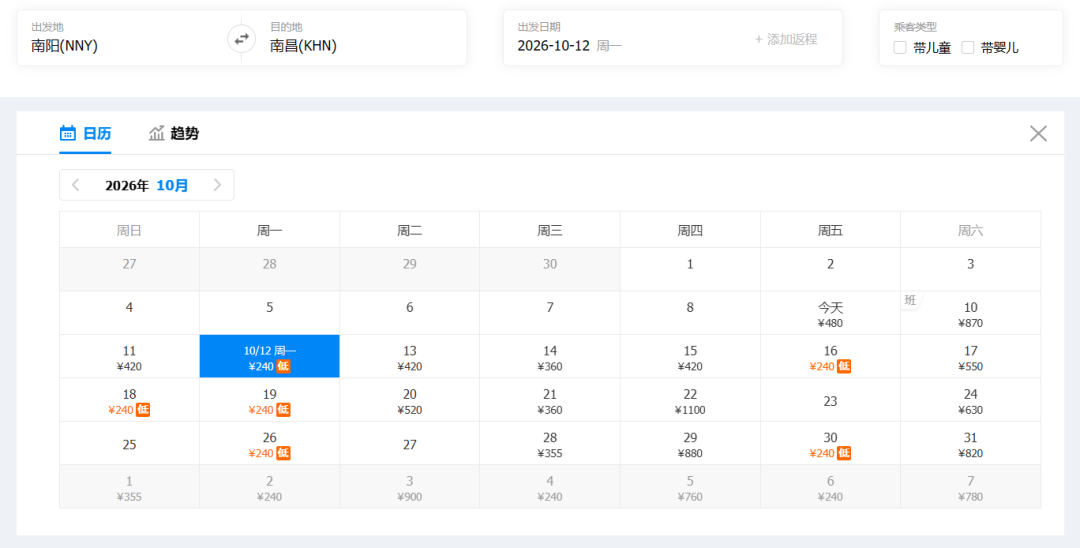Image resolution: width=1080 pixels, height=548 pixels.
Task: Go to the previous month
Action: pyautogui.click(x=76, y=185)
